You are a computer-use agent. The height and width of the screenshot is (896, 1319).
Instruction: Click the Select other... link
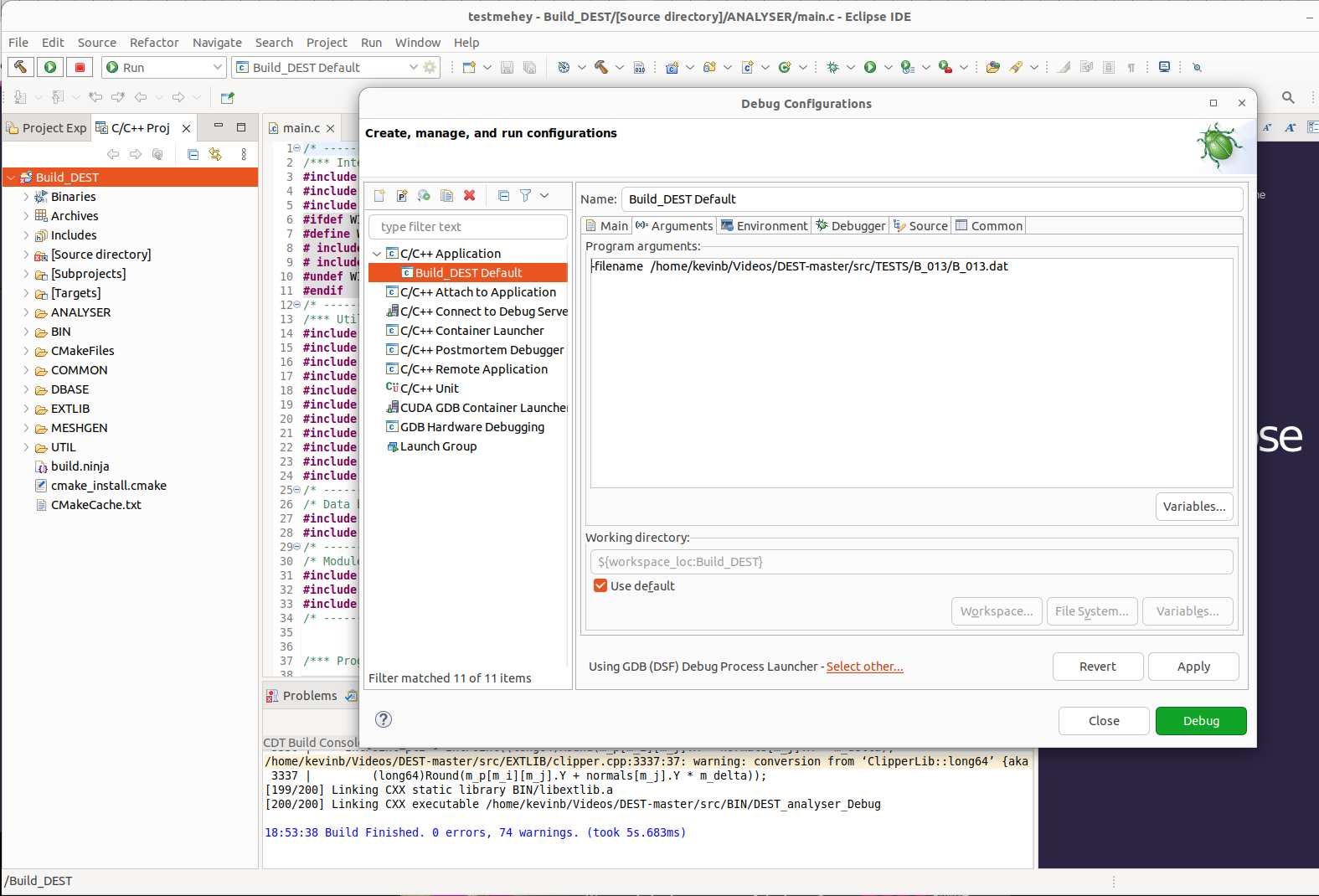864,667
